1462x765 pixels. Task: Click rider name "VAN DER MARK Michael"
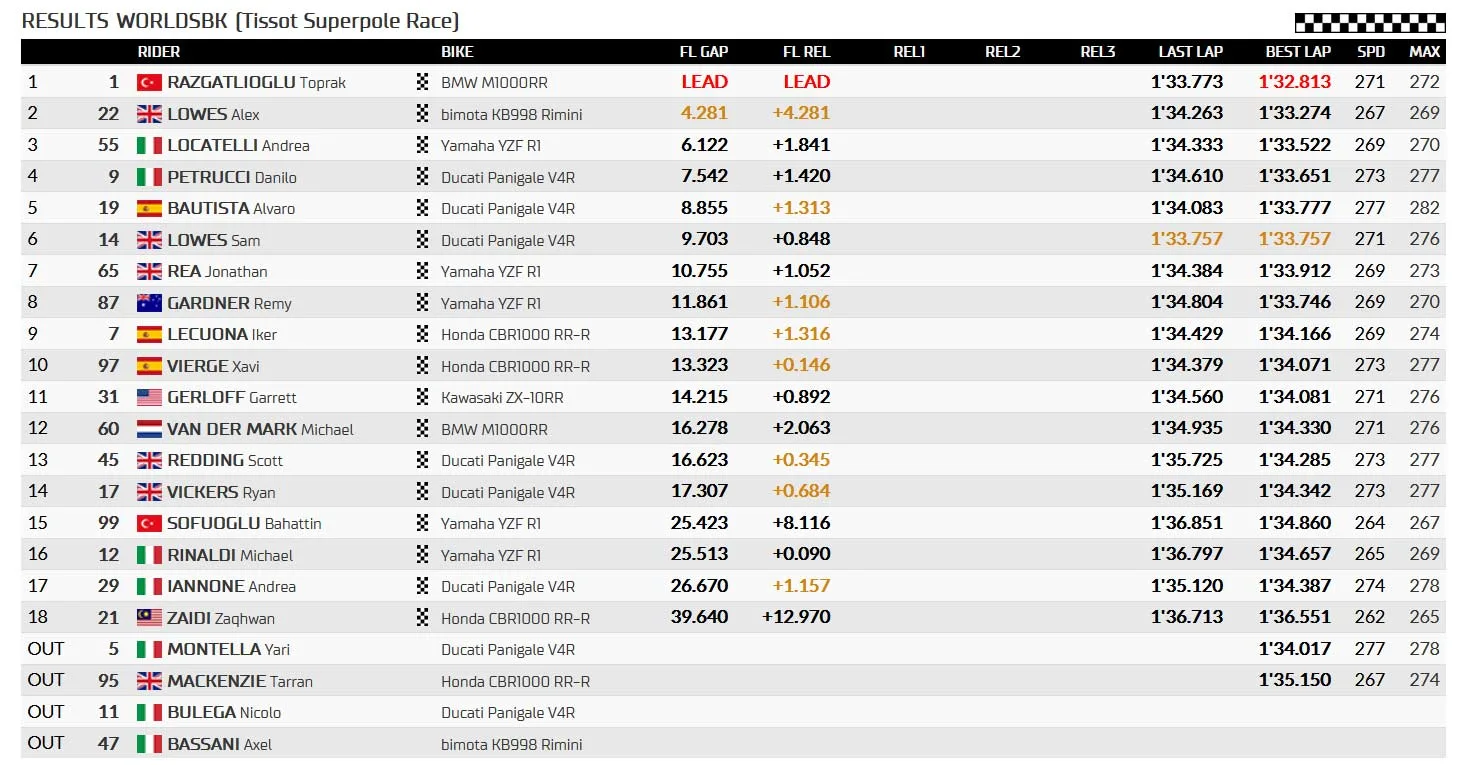(x=261, y=429)
